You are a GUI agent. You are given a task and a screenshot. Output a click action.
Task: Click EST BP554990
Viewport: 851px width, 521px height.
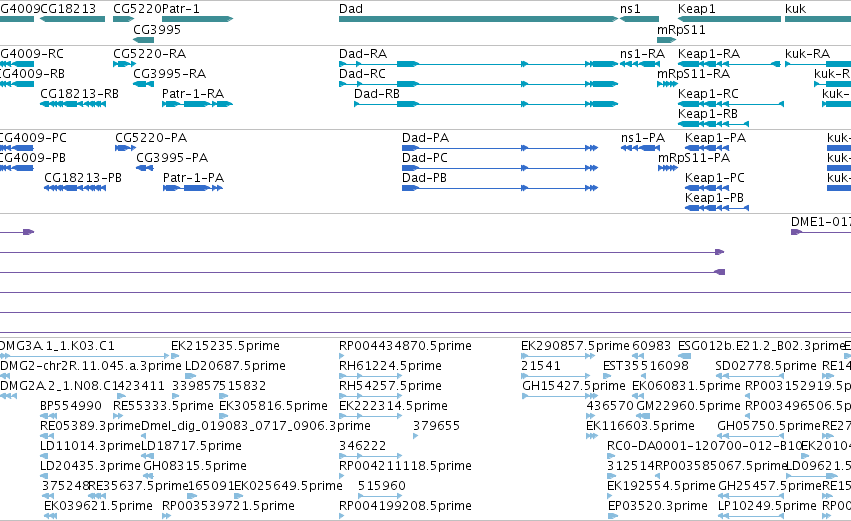(x=71, y=406)
